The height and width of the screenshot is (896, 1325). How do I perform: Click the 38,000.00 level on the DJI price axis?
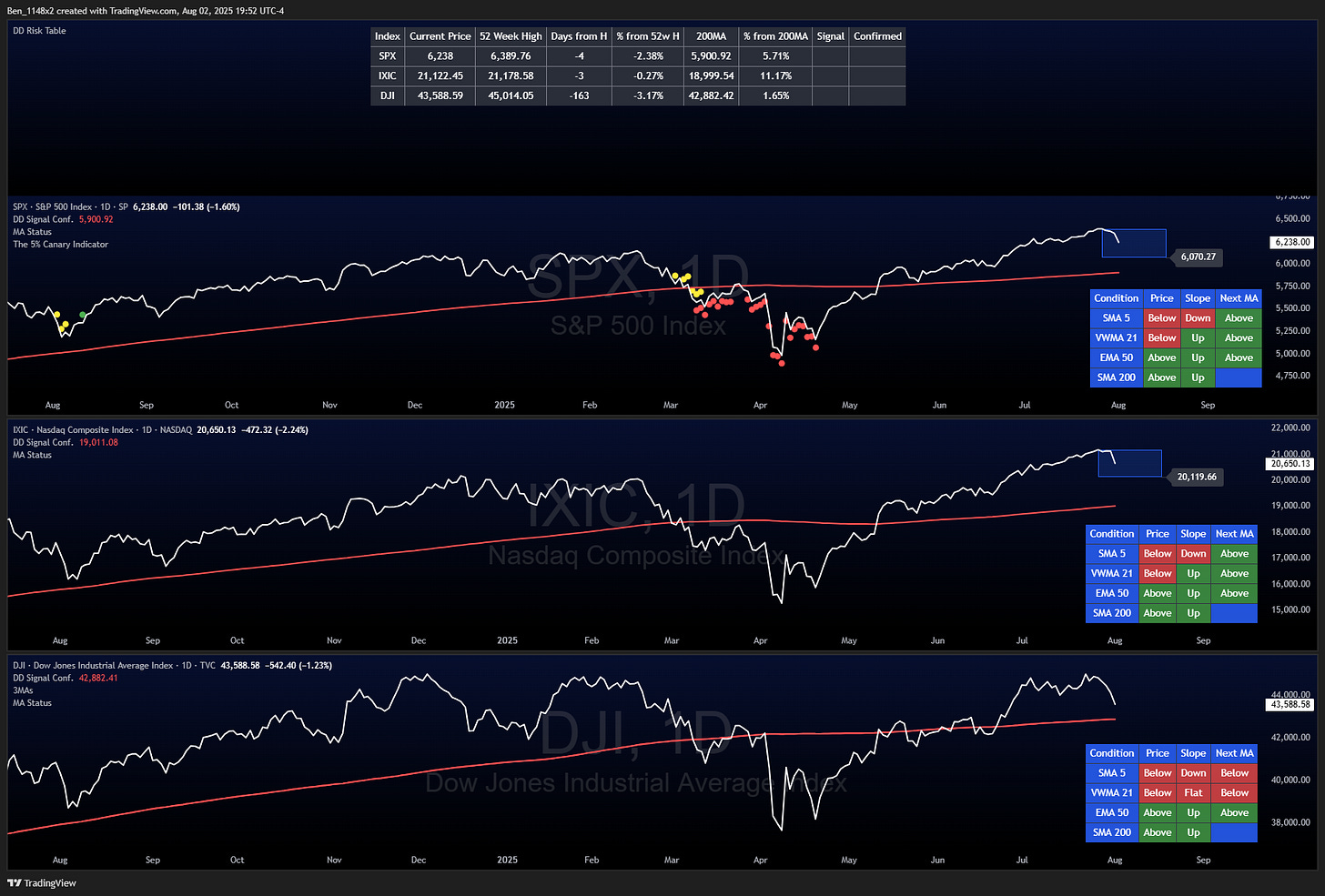click(x=1290, y=822)
